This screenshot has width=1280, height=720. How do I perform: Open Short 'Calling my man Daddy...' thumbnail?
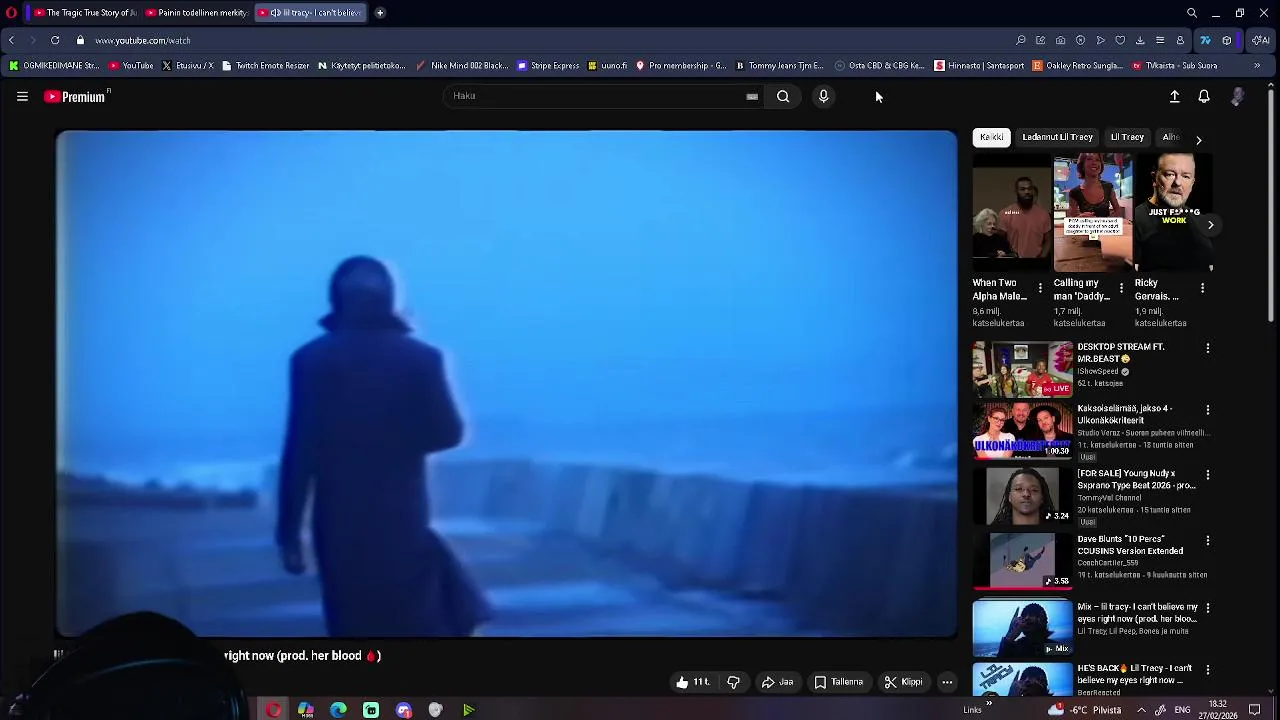pos(1093,212)
